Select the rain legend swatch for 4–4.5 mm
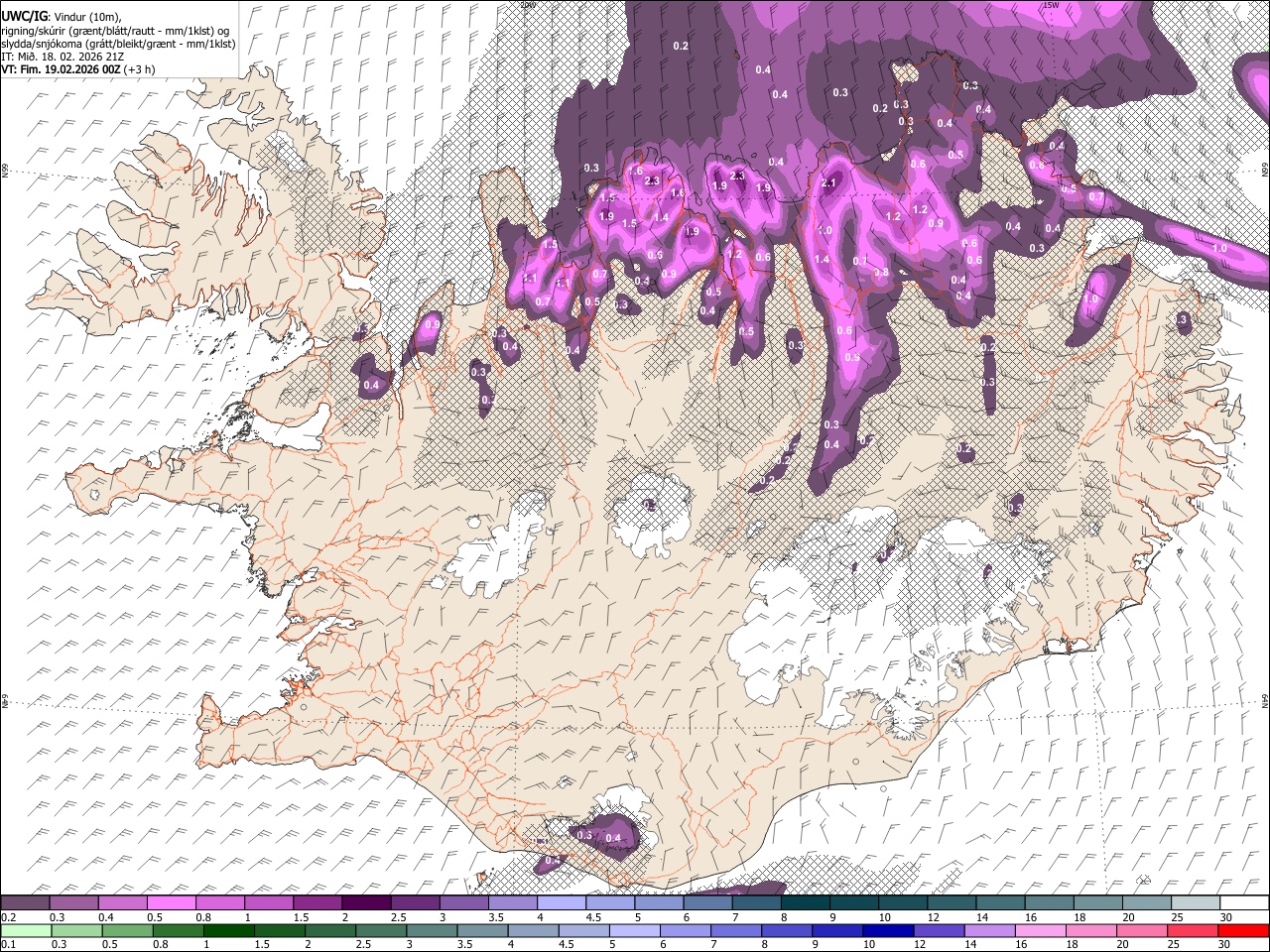The image size is (1270, 952). tap(534, 931)
